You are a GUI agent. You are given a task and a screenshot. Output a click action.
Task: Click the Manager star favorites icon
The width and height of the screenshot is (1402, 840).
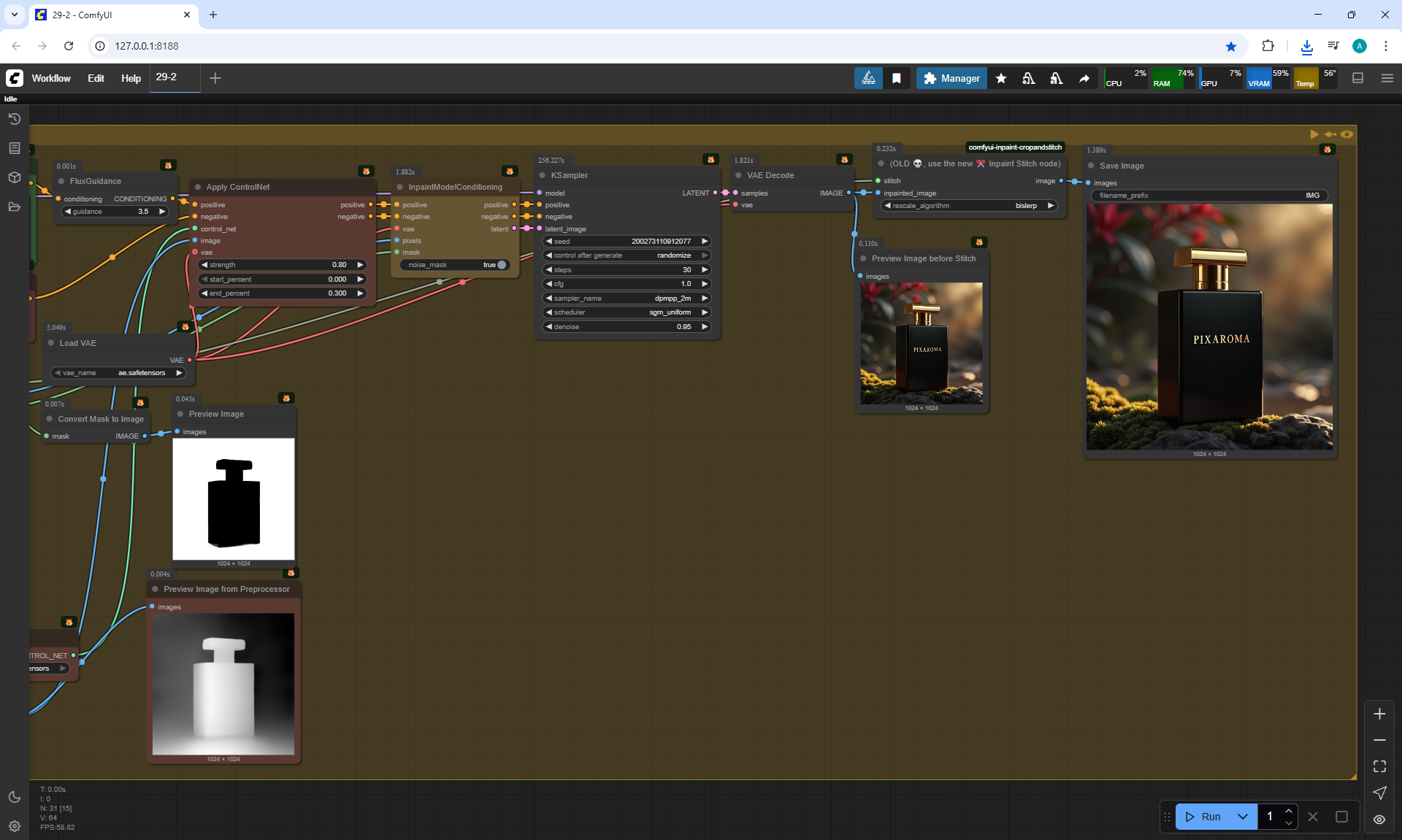(x=1001, y=78)
